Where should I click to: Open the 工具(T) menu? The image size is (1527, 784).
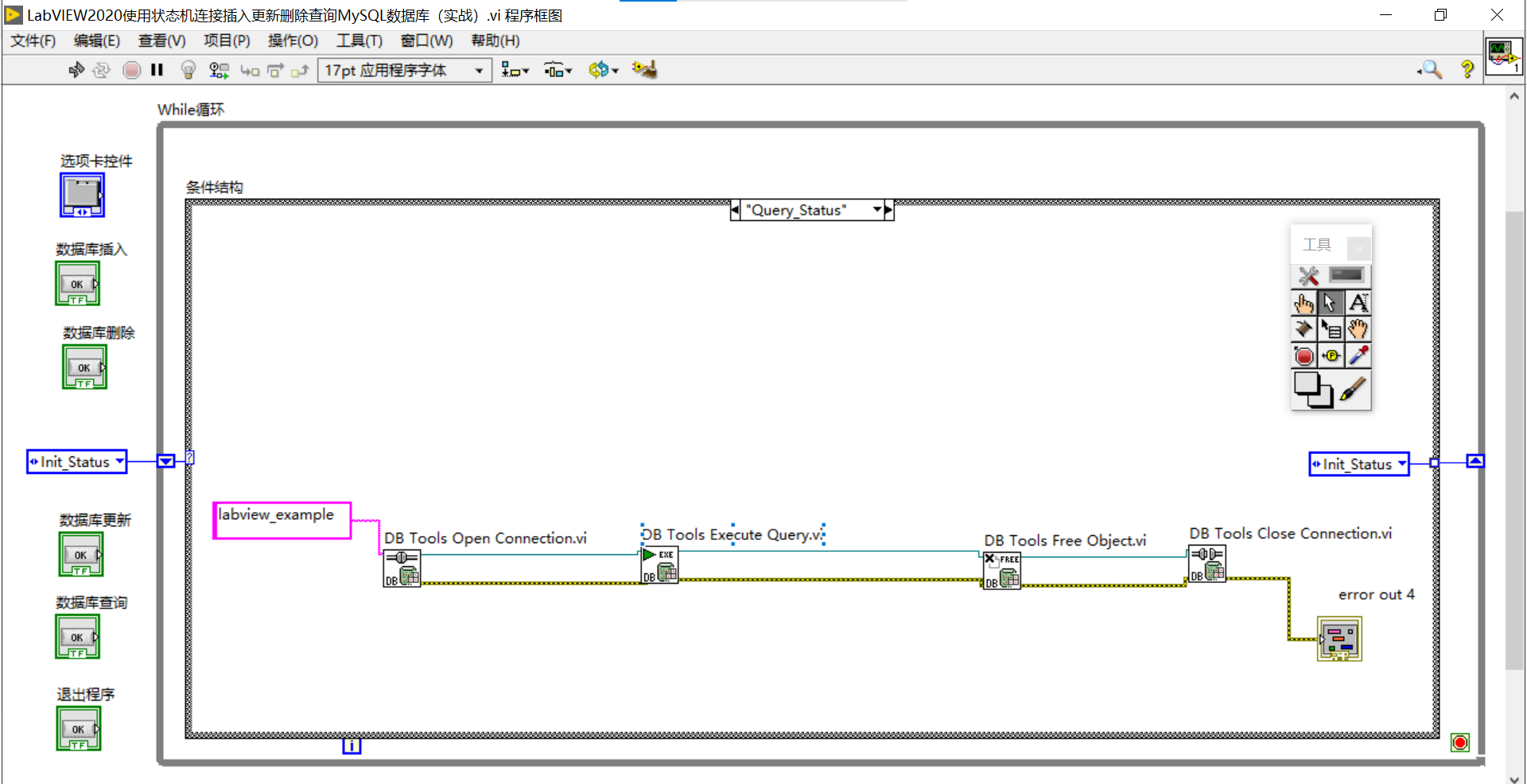[359, 41]
